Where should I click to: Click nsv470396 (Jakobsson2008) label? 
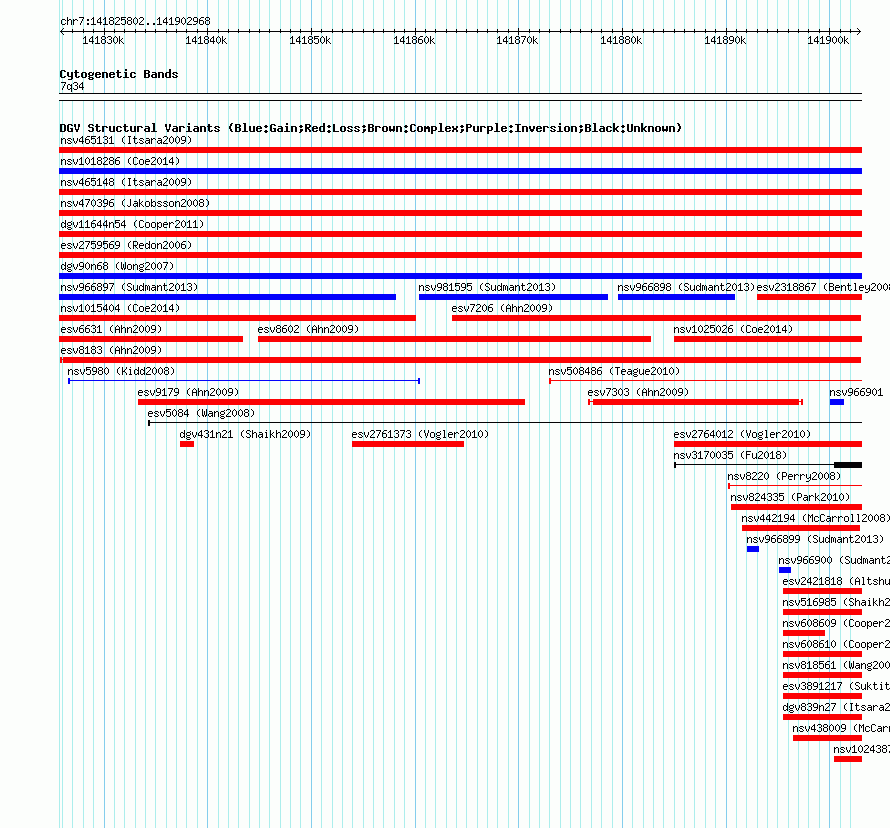[x=135, y=203]
